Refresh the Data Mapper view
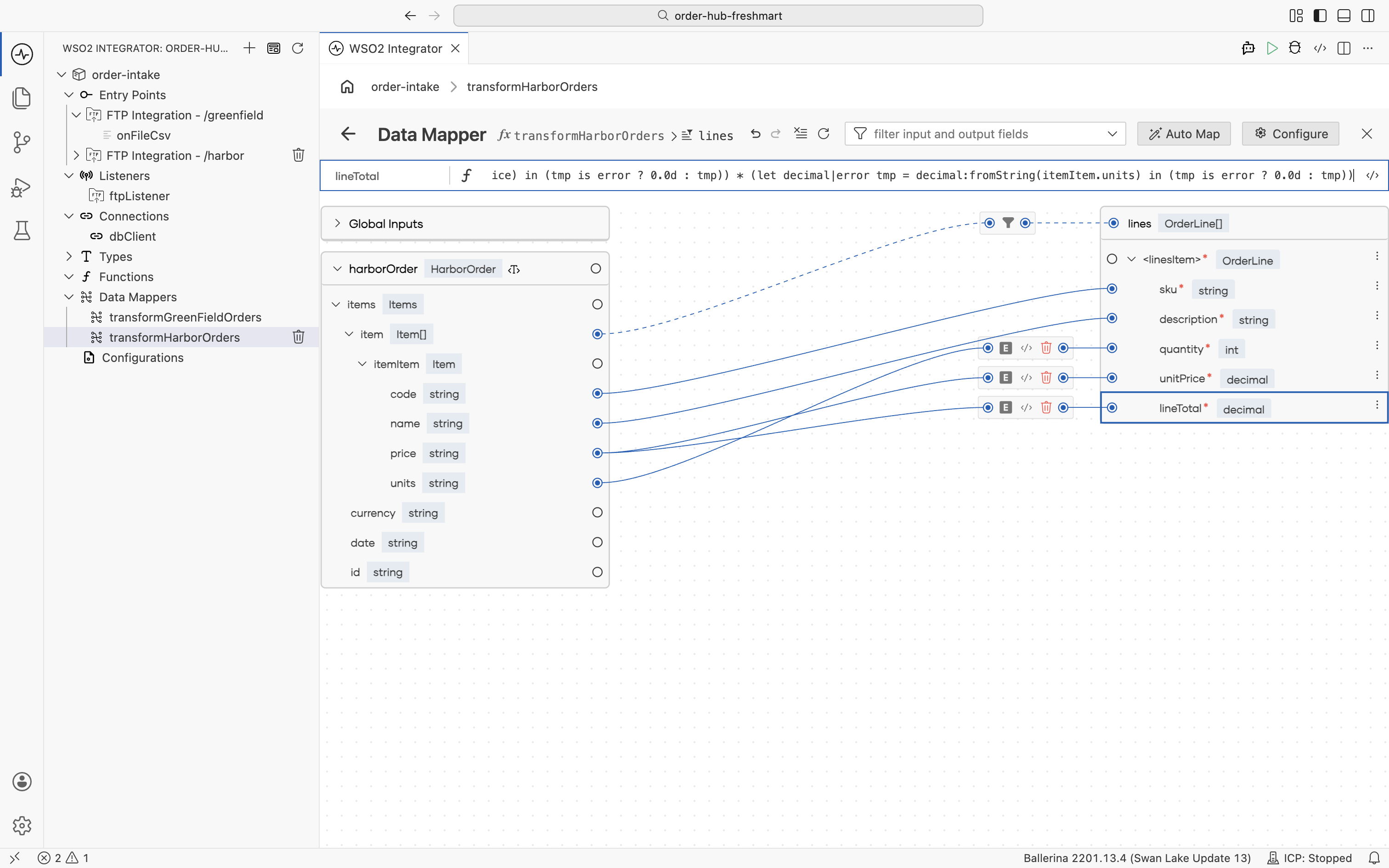The height and width of the screenshot is (868, 1389). [824, 134]
